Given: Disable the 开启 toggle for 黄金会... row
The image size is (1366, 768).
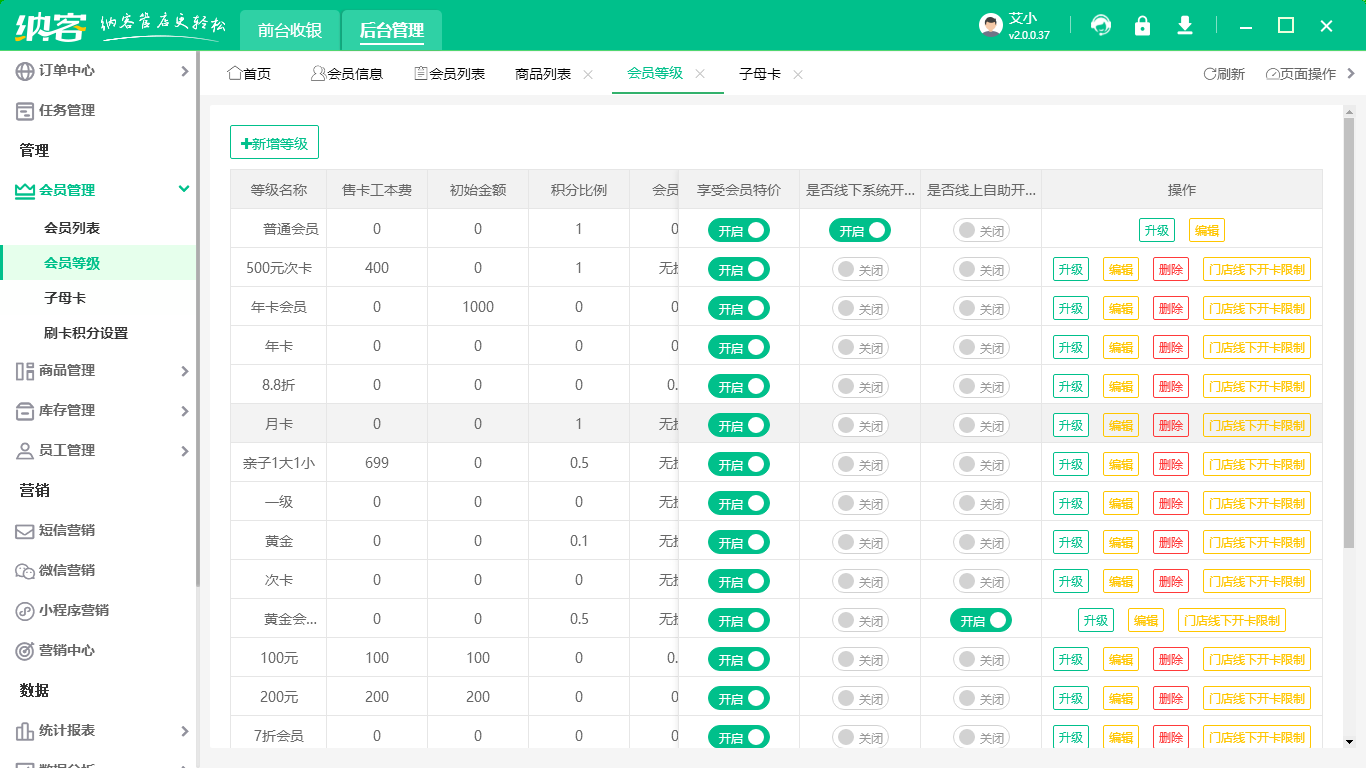Looking at the screenshot, I should click(x=981, y=620).
